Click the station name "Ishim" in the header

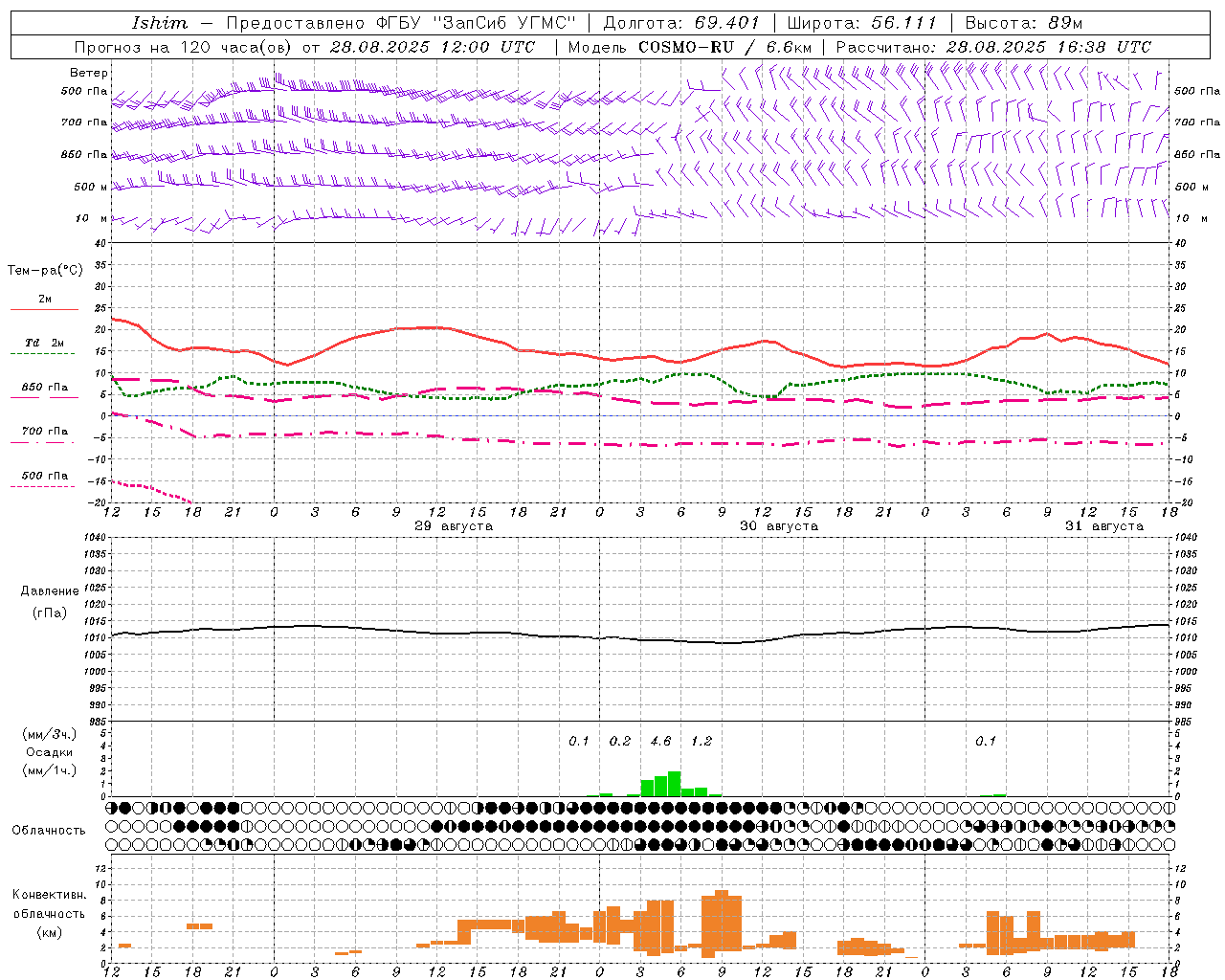160,23
